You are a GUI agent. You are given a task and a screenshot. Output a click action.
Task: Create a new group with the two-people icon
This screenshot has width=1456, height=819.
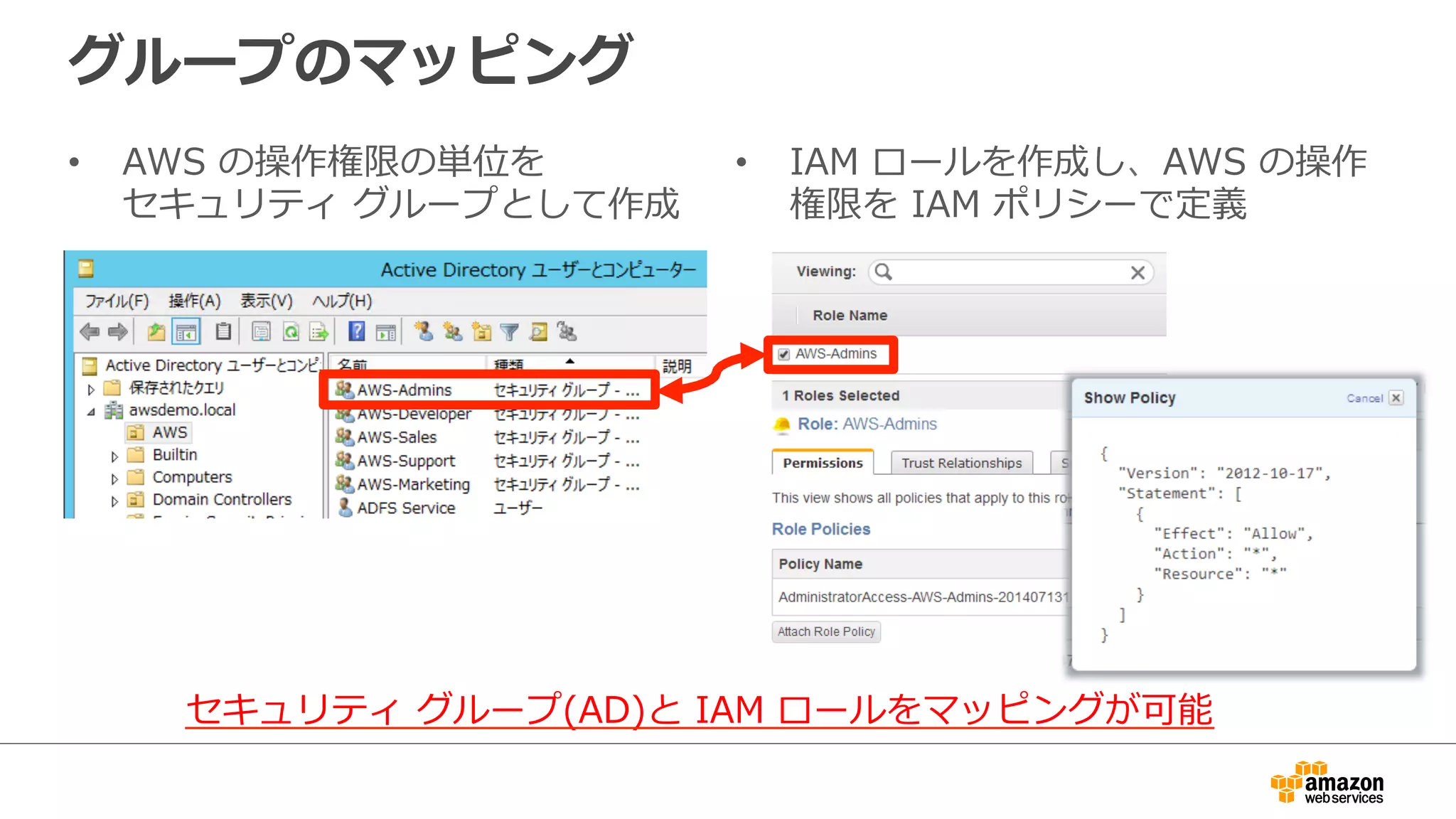tap(453, 331)
